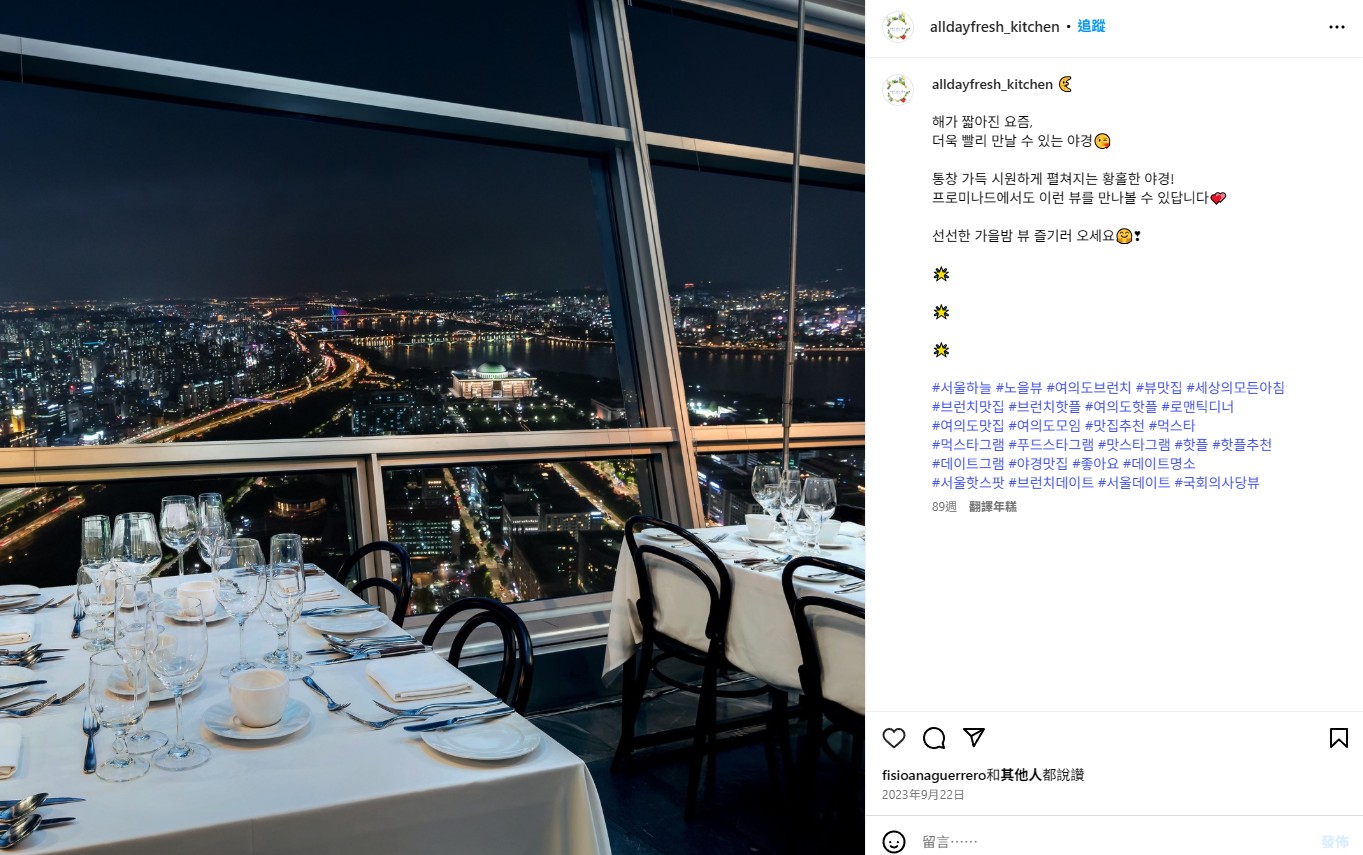Open comments via the speech bubble icon
1363x855 pixels.
934,738
